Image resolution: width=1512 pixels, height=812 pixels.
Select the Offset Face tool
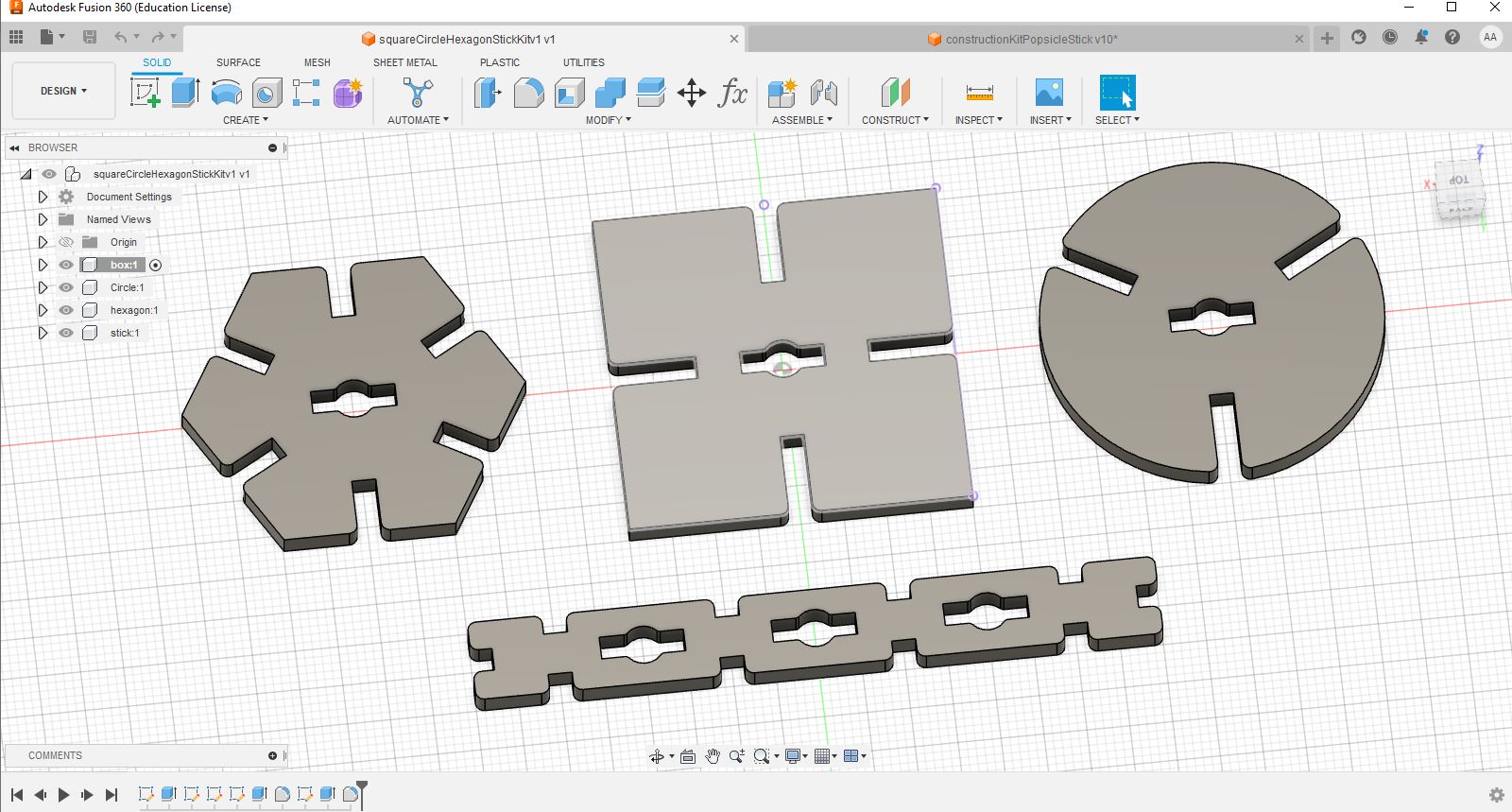tap(650, 93)
